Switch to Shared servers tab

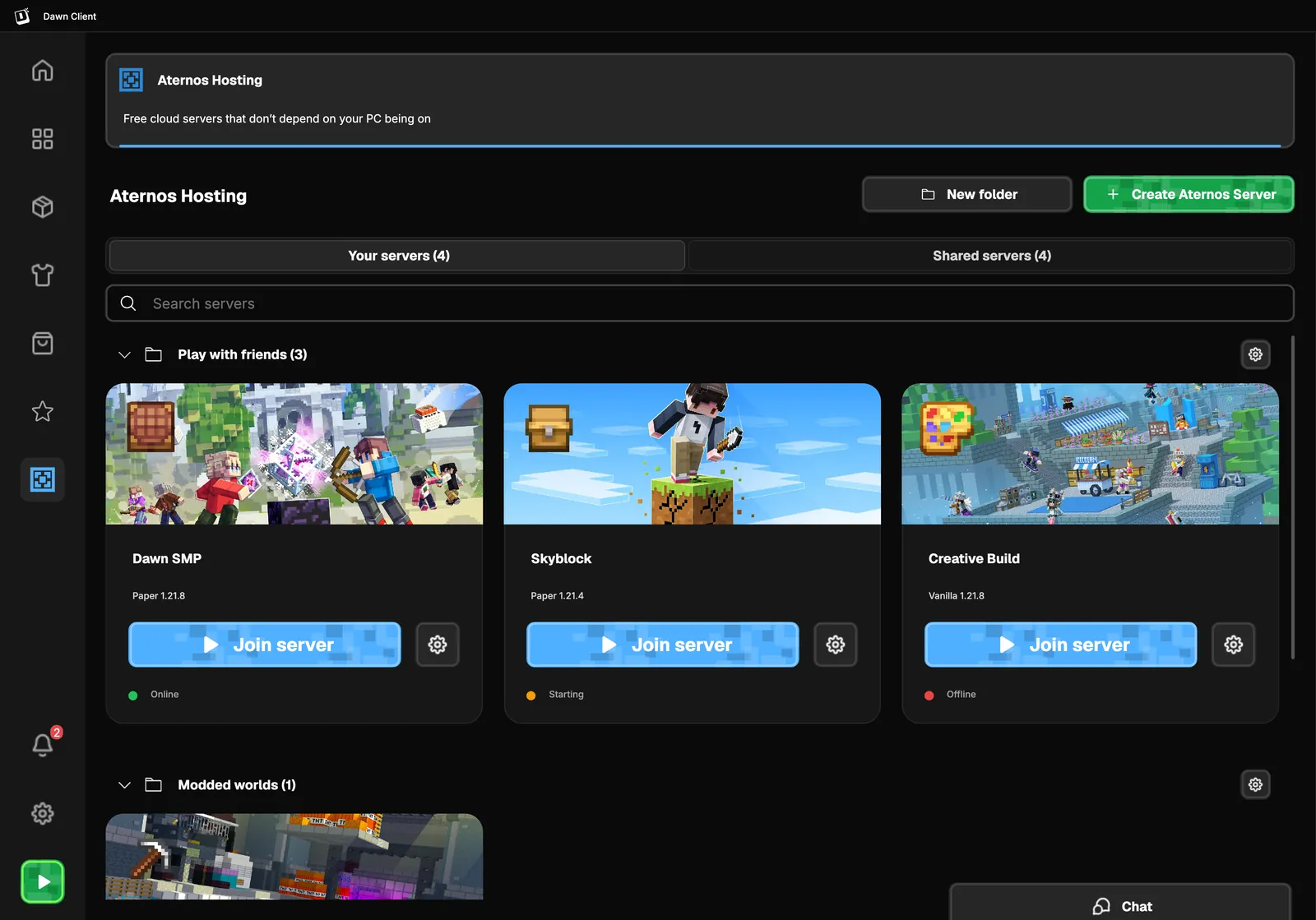(991, 256)
